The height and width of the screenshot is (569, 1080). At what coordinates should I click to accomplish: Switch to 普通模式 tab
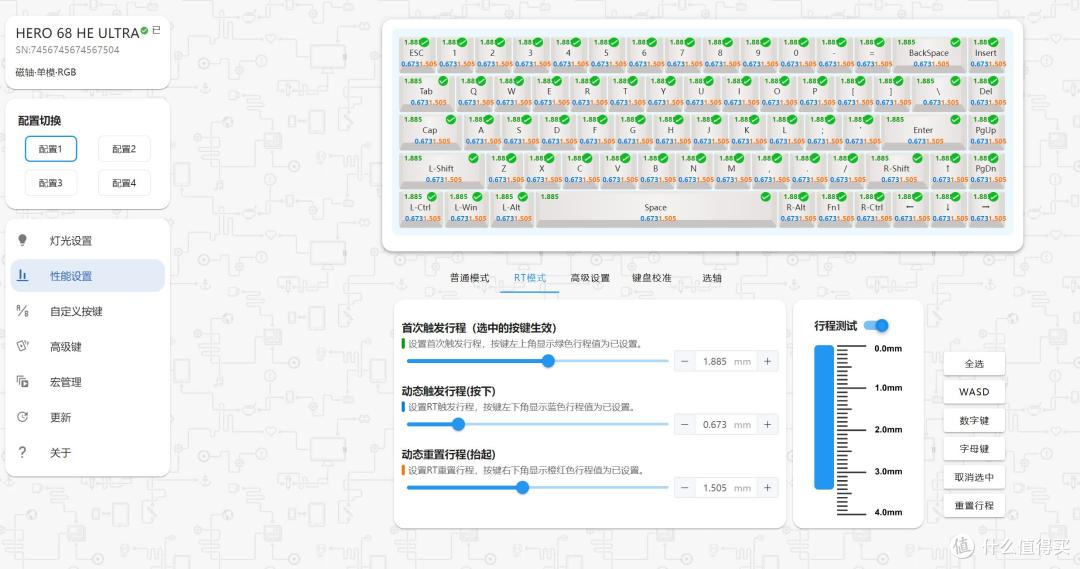coord(469,278)
